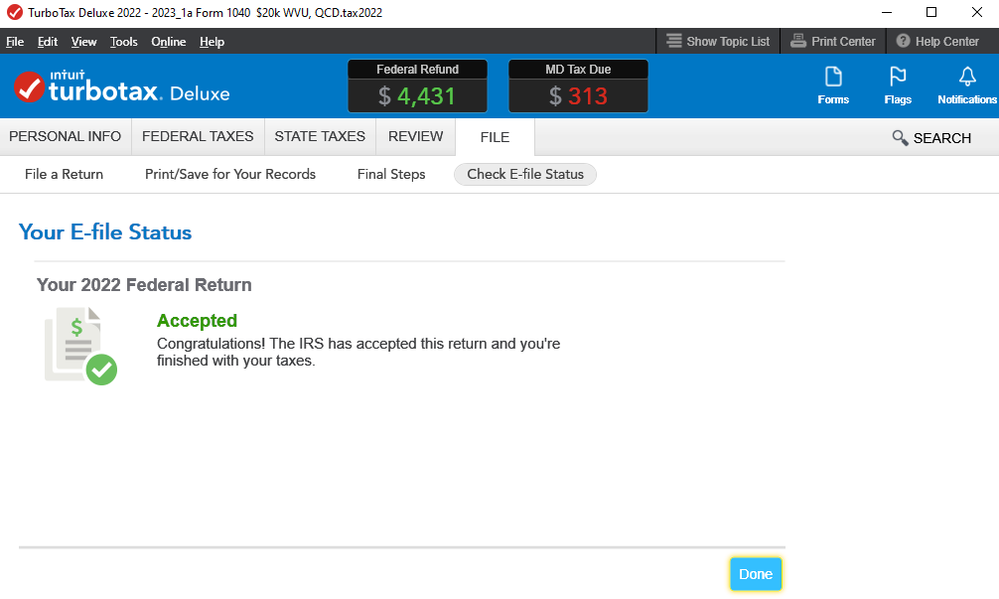Open the Edit menu
The height and width of the screenshot is (599, 999).
point(47,41)
